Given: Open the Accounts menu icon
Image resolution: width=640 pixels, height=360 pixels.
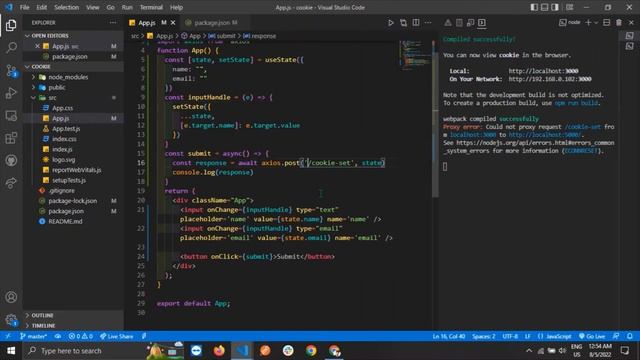Looking at the screenshot, I should 11,297.
